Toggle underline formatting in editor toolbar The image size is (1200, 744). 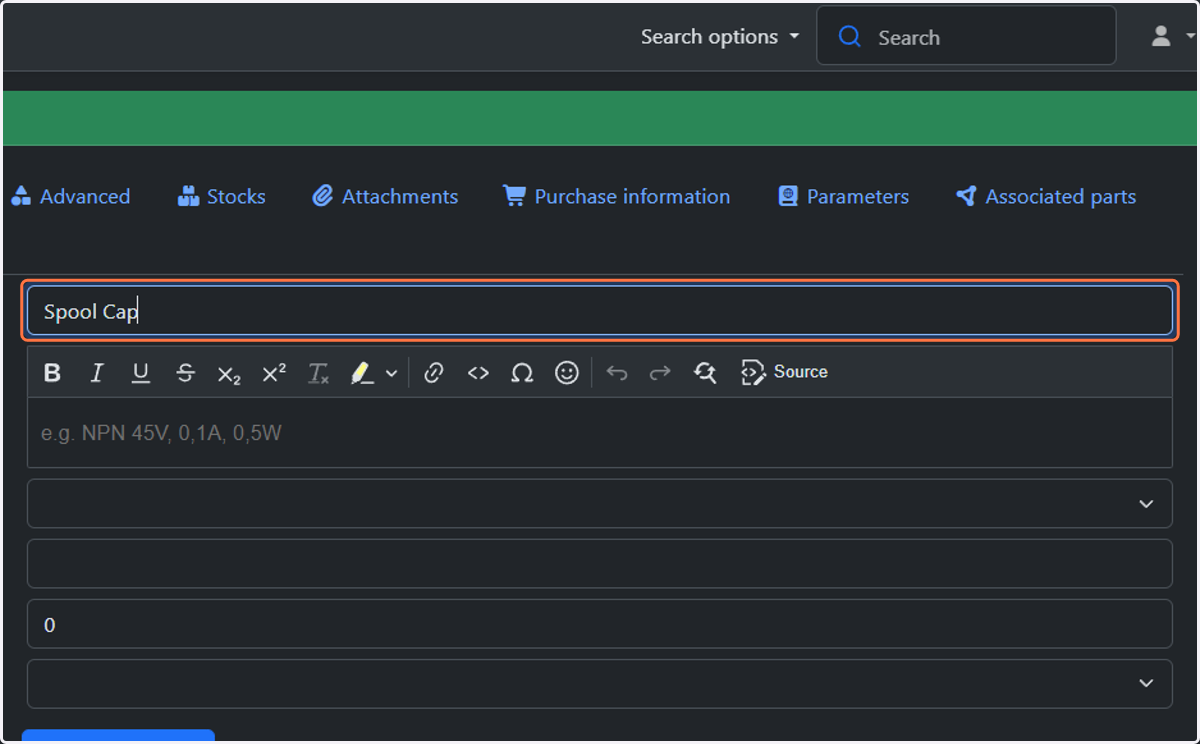[141, 373]
